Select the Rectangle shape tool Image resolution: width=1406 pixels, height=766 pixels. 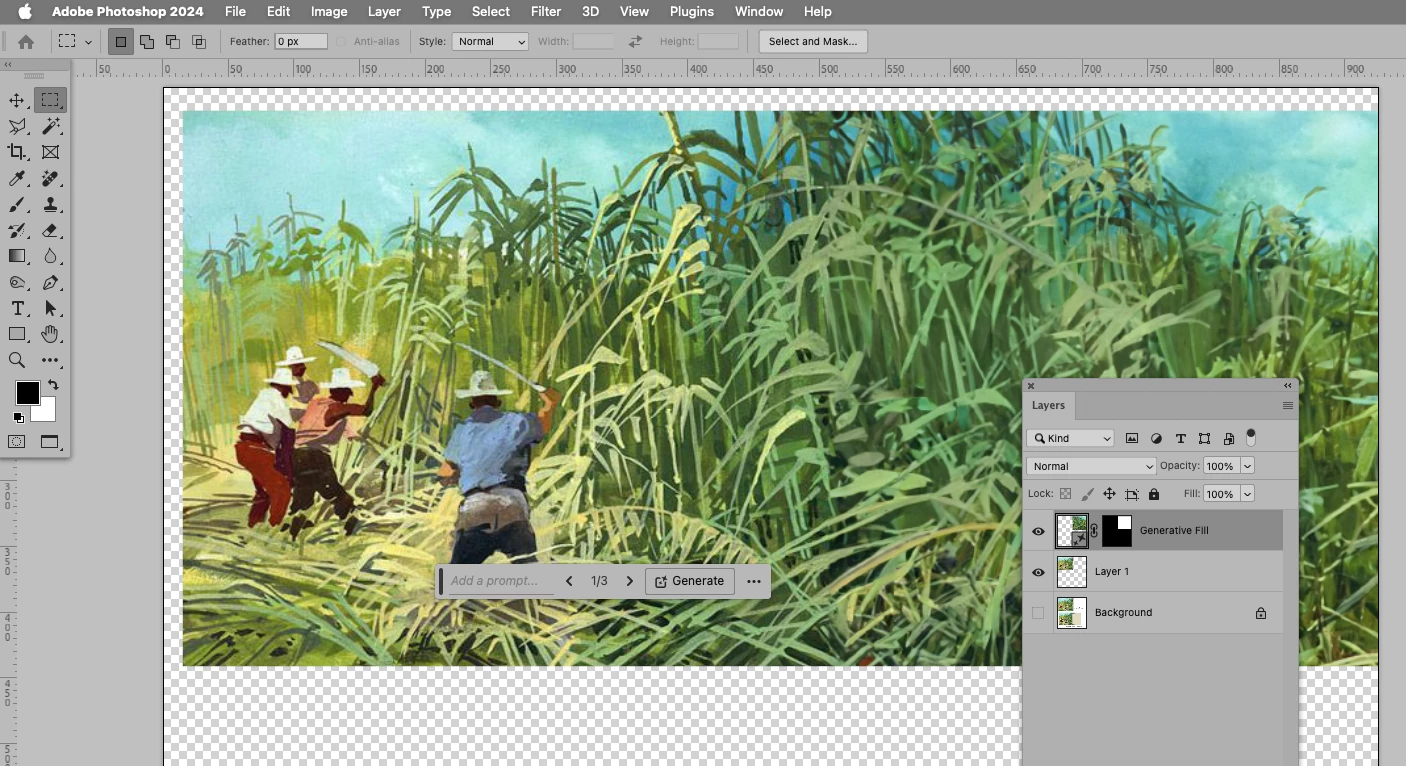click(17, 334)
